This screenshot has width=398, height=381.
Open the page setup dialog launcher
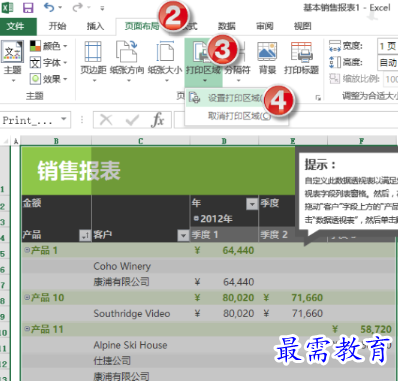[x=318, y=98]
